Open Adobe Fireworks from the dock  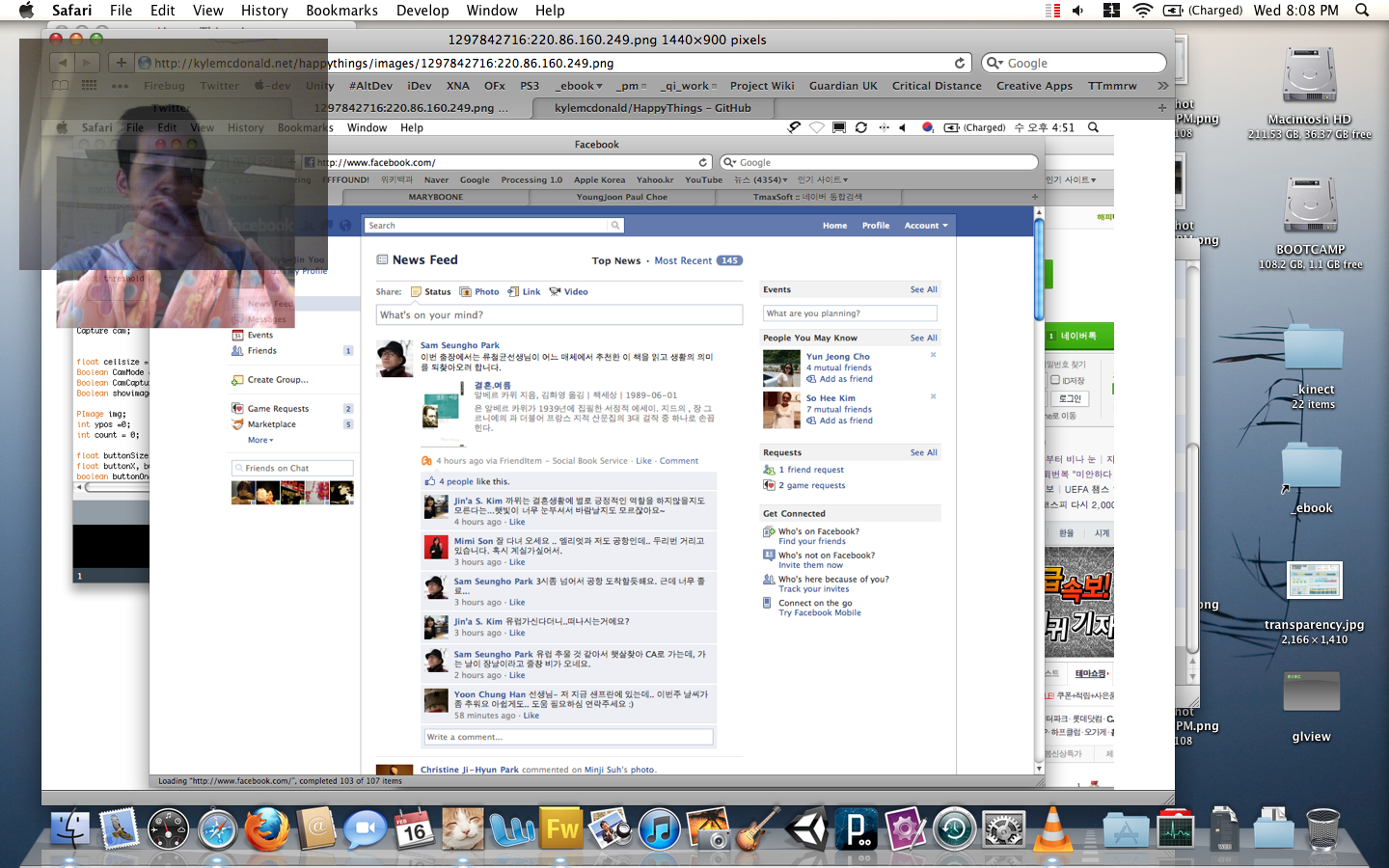click(x=561, y=829)
